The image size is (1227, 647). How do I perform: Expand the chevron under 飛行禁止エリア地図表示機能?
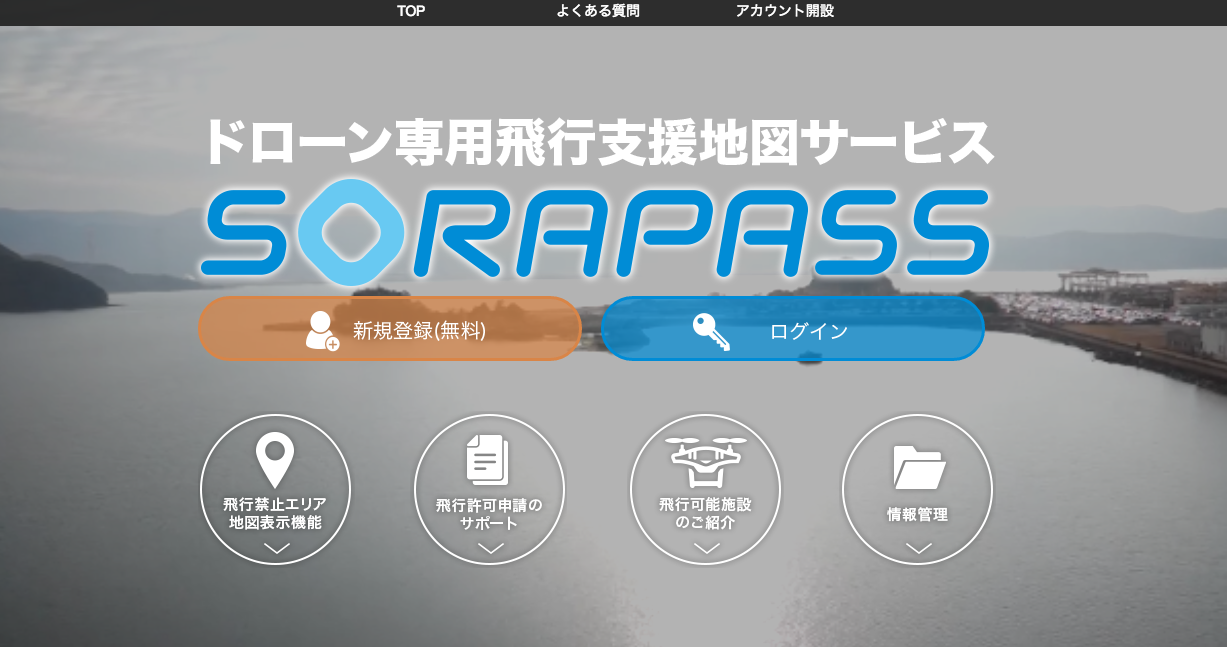(x=276, y=548)
